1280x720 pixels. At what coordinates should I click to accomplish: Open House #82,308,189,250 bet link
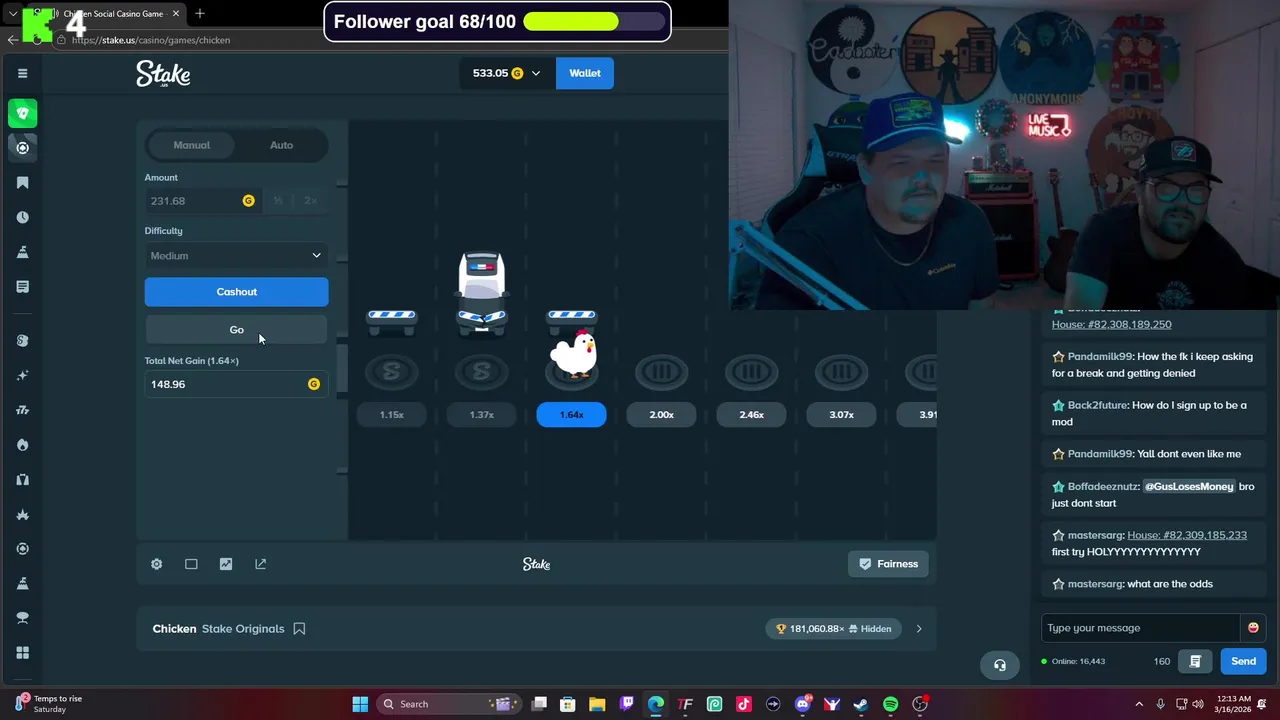1111,324
